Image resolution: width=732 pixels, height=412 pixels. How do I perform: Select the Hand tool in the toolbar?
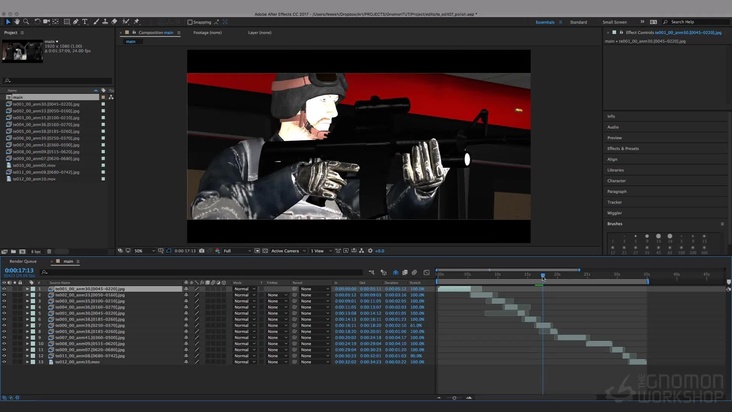point(15,21)
